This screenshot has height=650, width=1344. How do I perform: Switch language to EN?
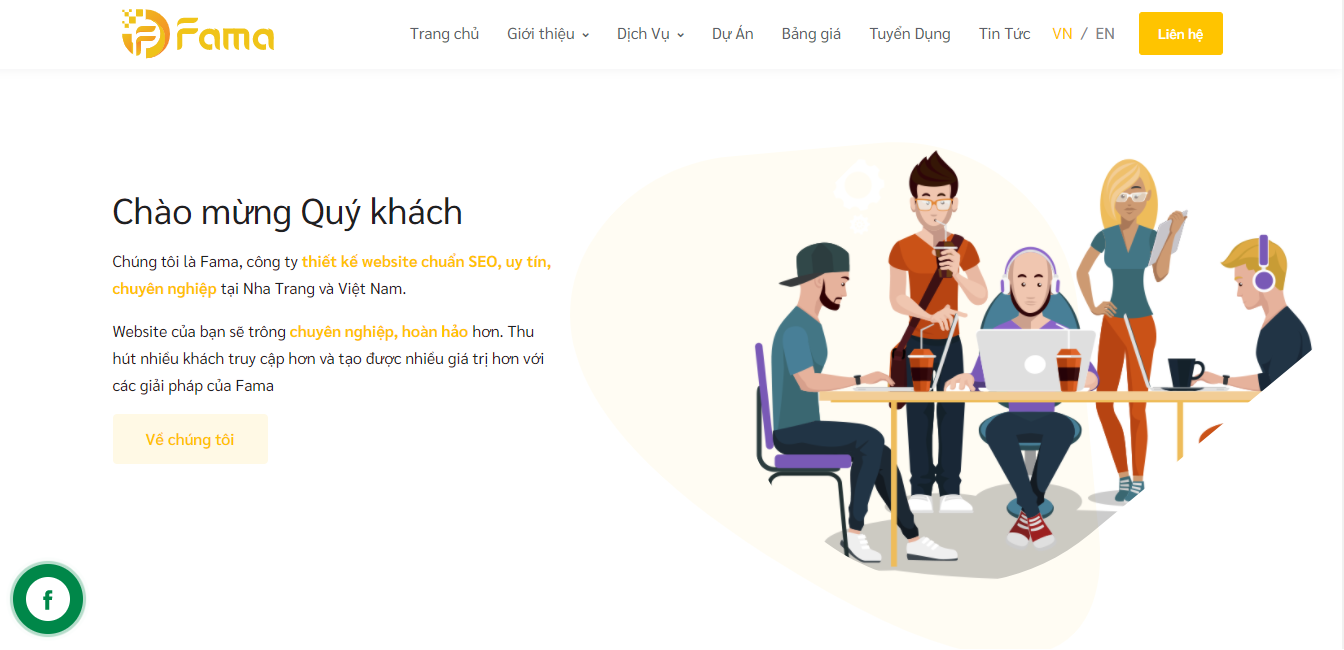coord(1105,34)
